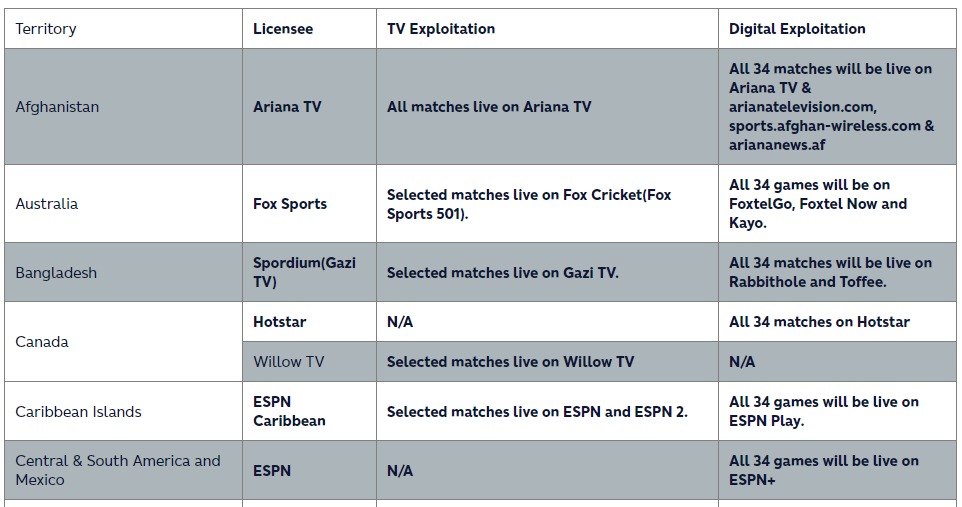Click the Licensee column header
The image size is (962, 507).
pyautogui.click(x=283, y=29)
